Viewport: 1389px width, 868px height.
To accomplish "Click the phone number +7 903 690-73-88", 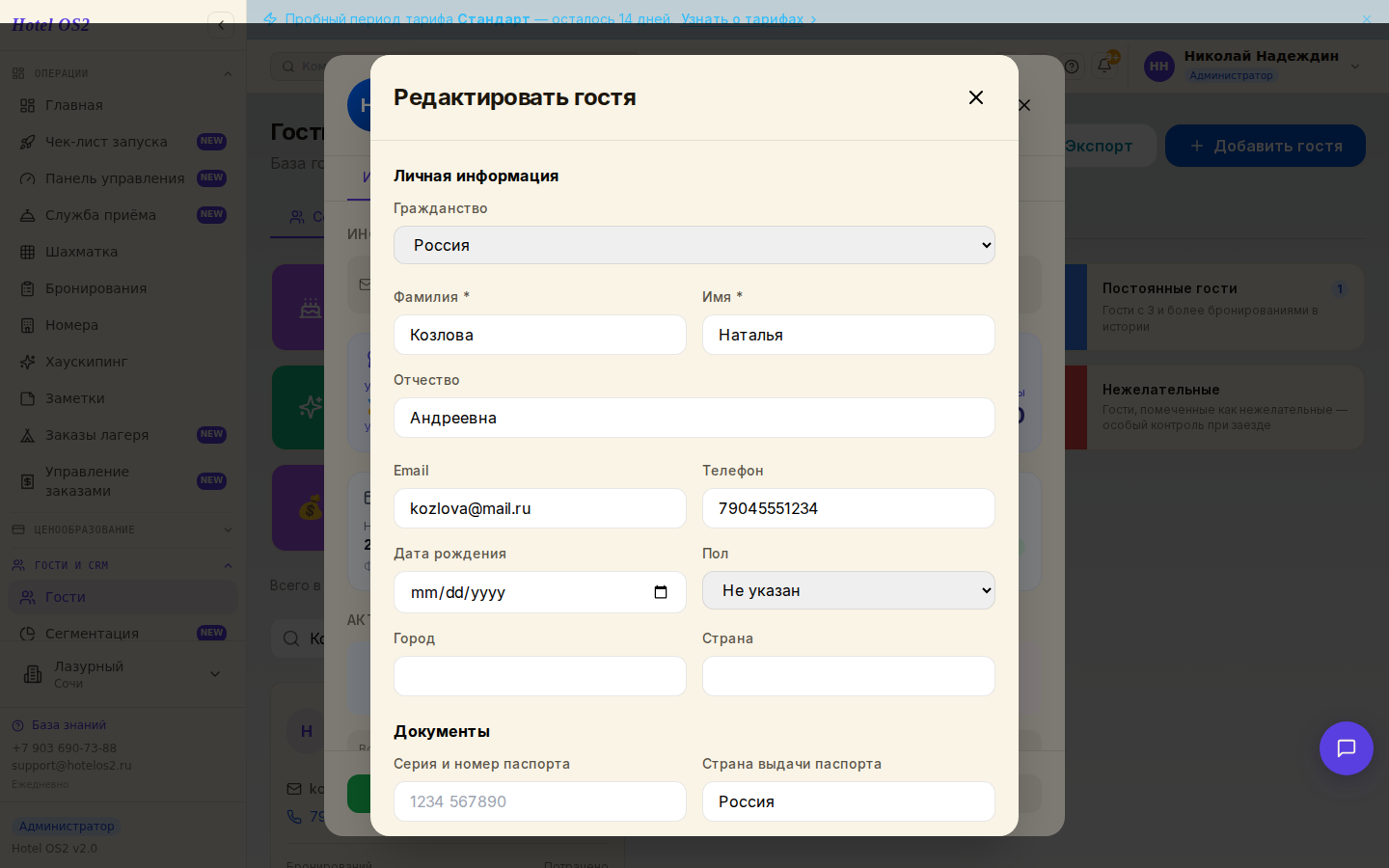I will [x=64, y=748].
